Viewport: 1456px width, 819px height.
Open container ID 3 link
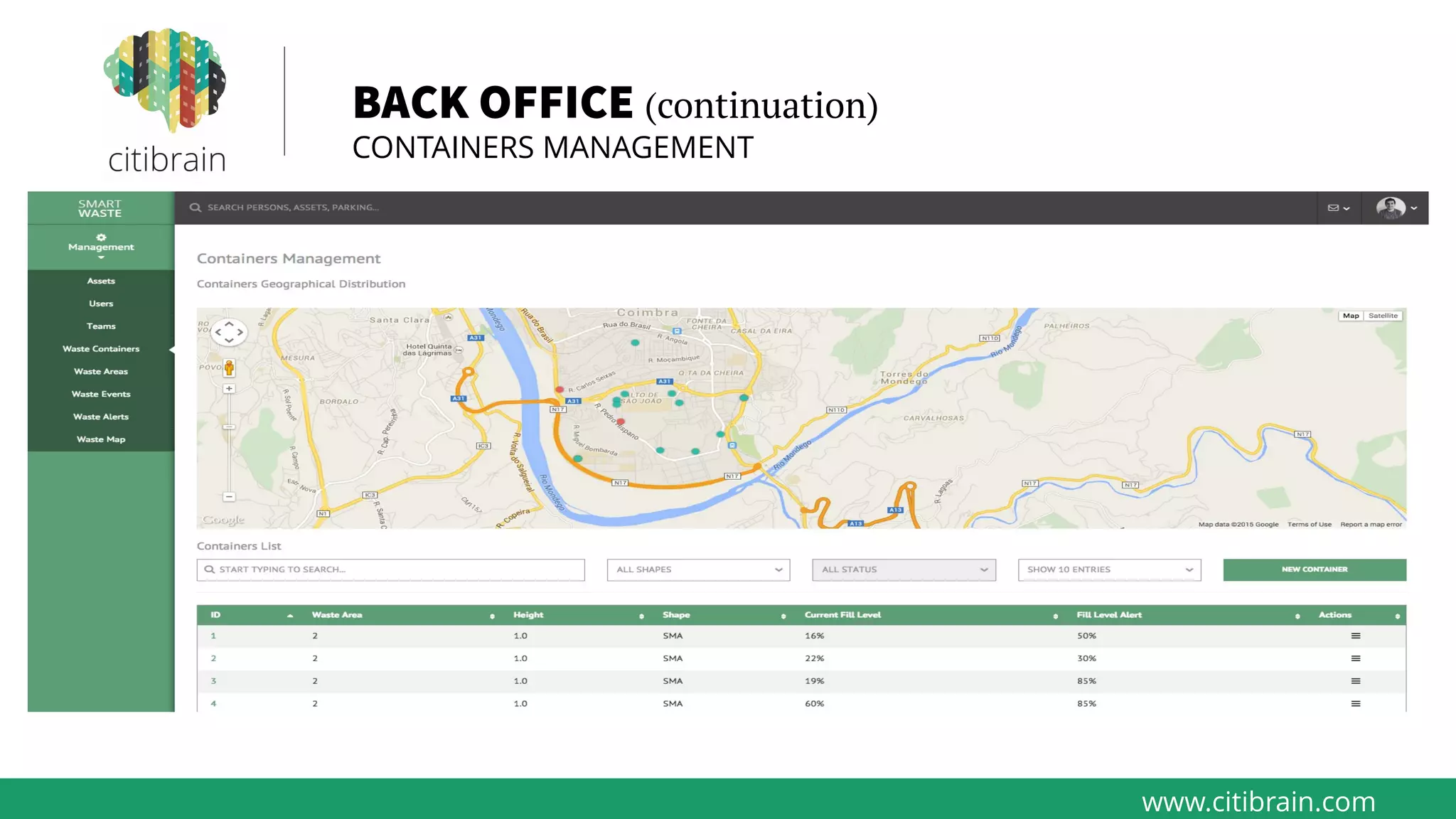(213, 681)
